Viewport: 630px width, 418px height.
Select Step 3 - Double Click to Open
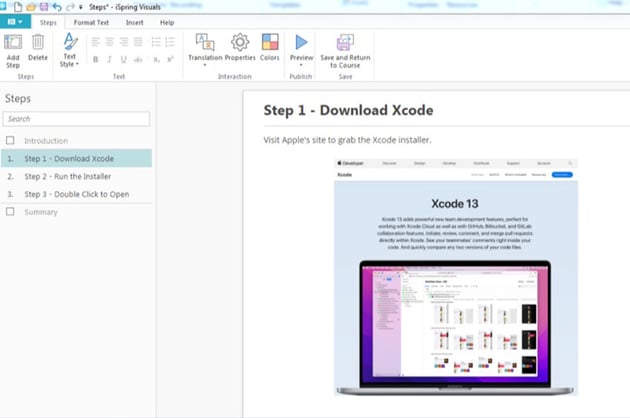point(77,194)
